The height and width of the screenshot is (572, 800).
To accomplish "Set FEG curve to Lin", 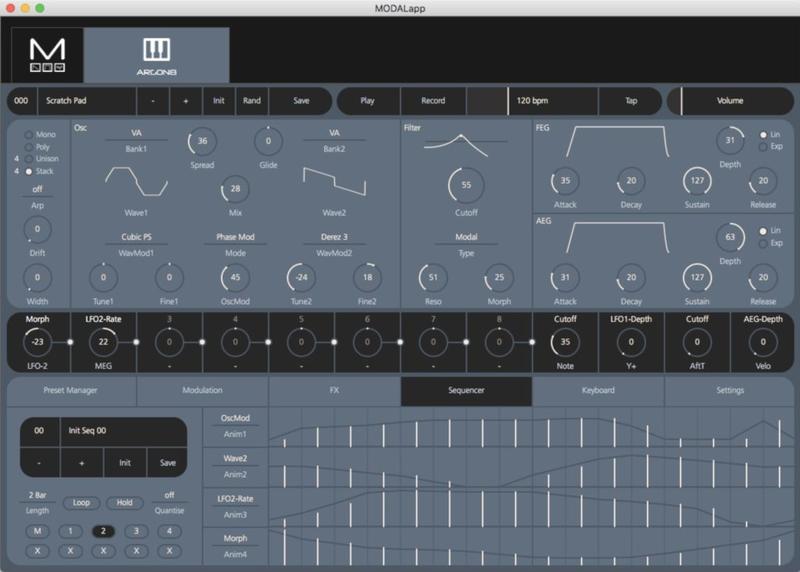I will coord(763,135).
